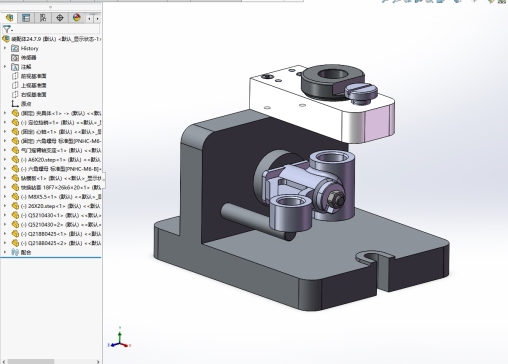
Task: Select the Q5210430<2> component
Action: pyautogui.click(x=56, y=224)
